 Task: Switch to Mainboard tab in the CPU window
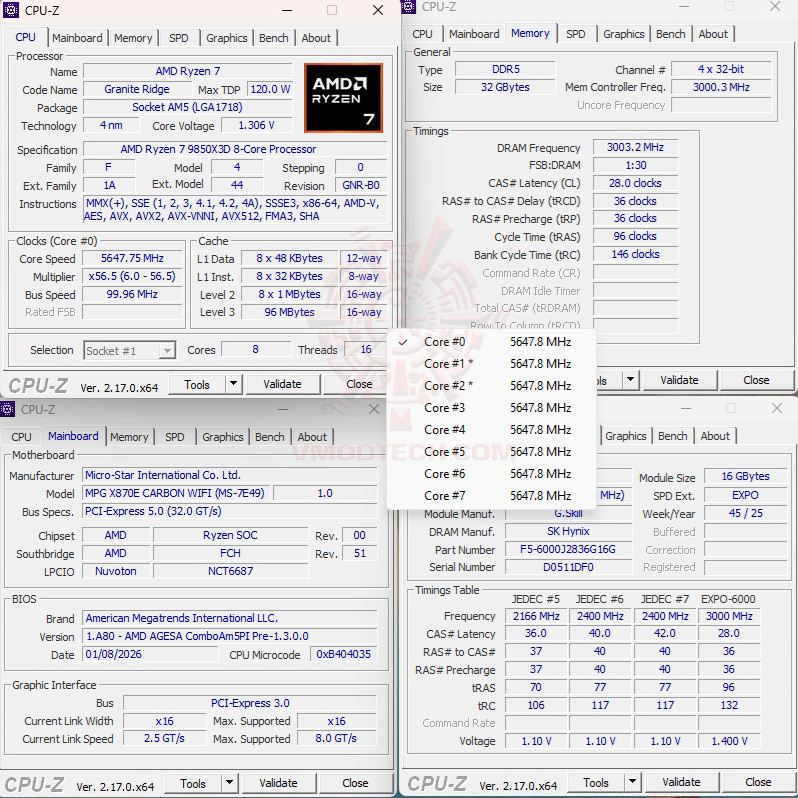click(77, 38)
